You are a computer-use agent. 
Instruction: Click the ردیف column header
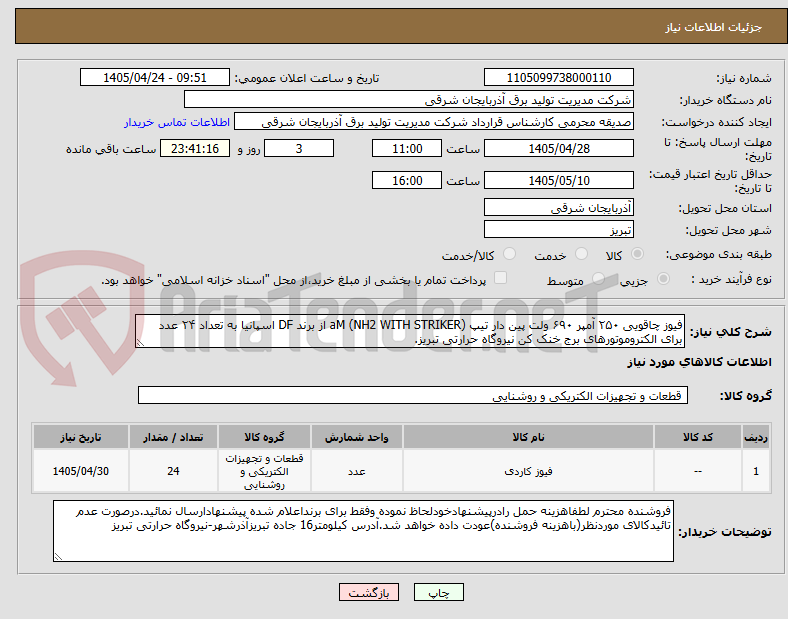click(x=756, y=437)
